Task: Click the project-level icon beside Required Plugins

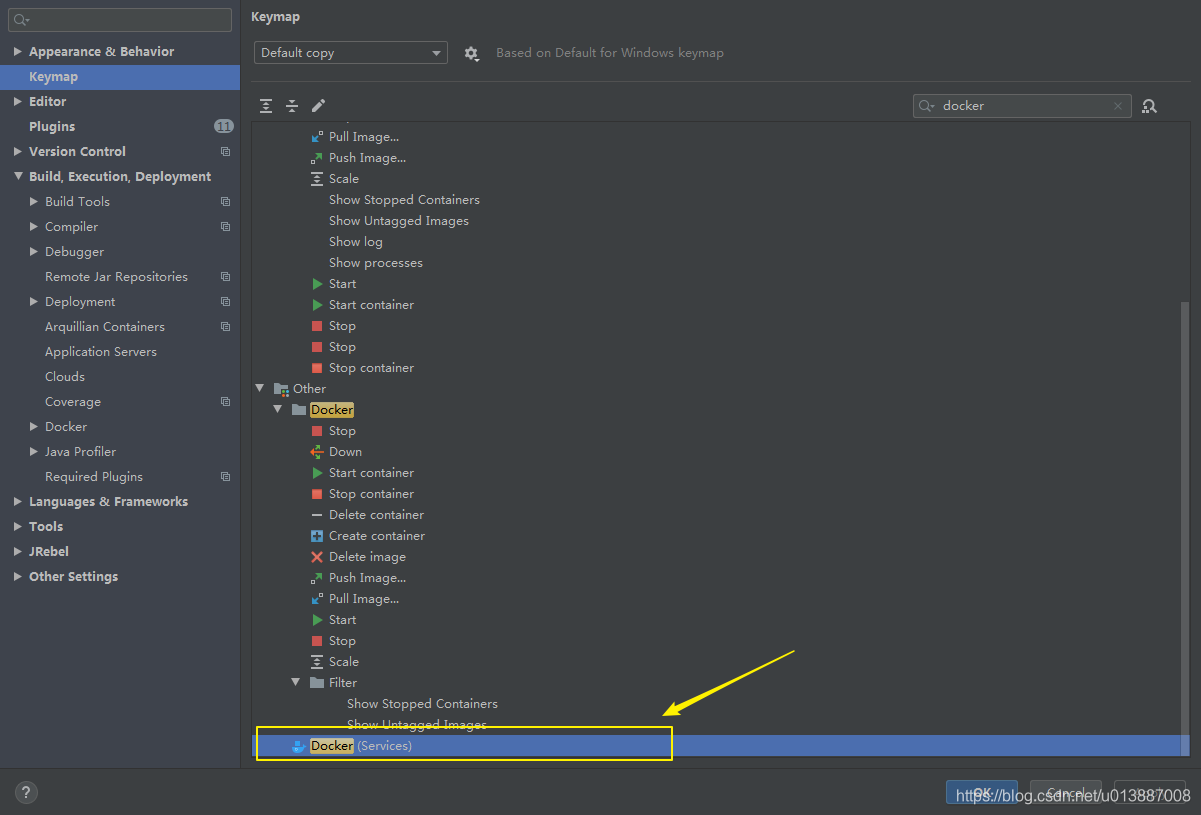Action: (225, 477)
